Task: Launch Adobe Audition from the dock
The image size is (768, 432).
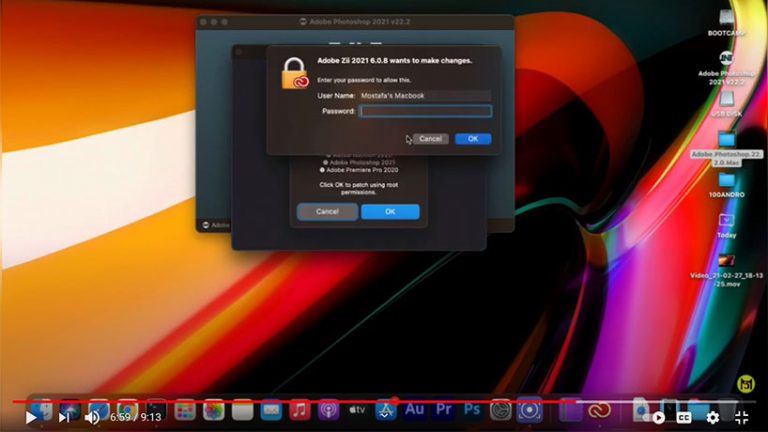Action: point(414,409)
